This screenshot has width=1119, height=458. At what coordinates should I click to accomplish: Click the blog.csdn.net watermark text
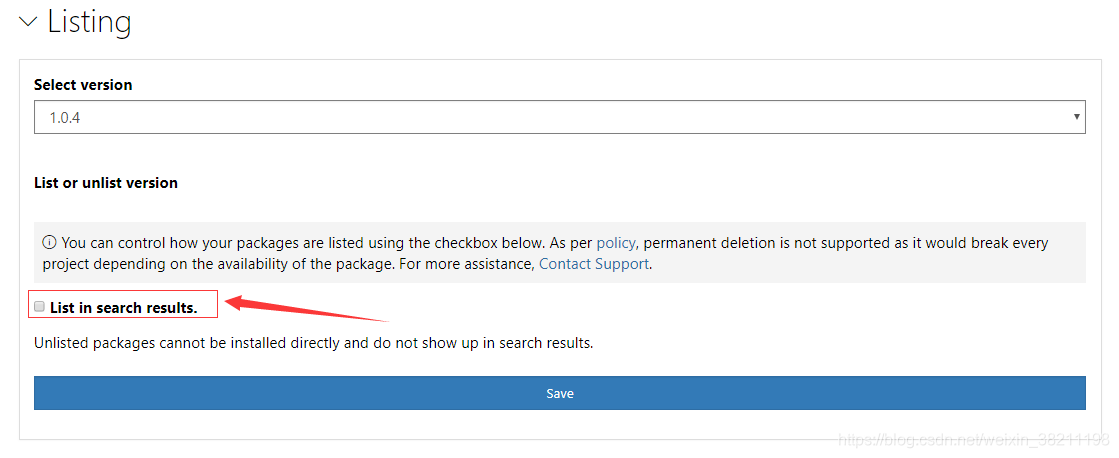pos(973,439)
